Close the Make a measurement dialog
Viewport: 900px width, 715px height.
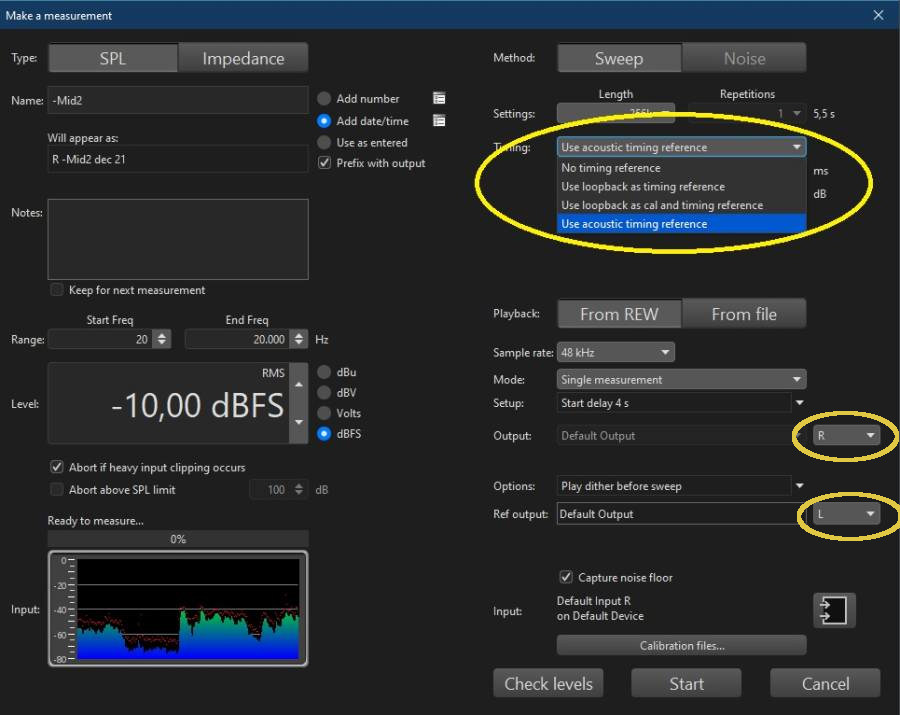click(878, 15)
